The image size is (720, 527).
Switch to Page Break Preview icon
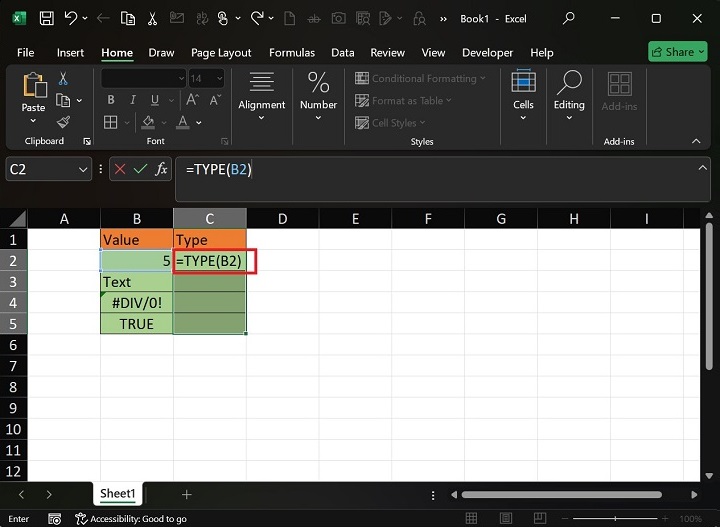(540, 519)
